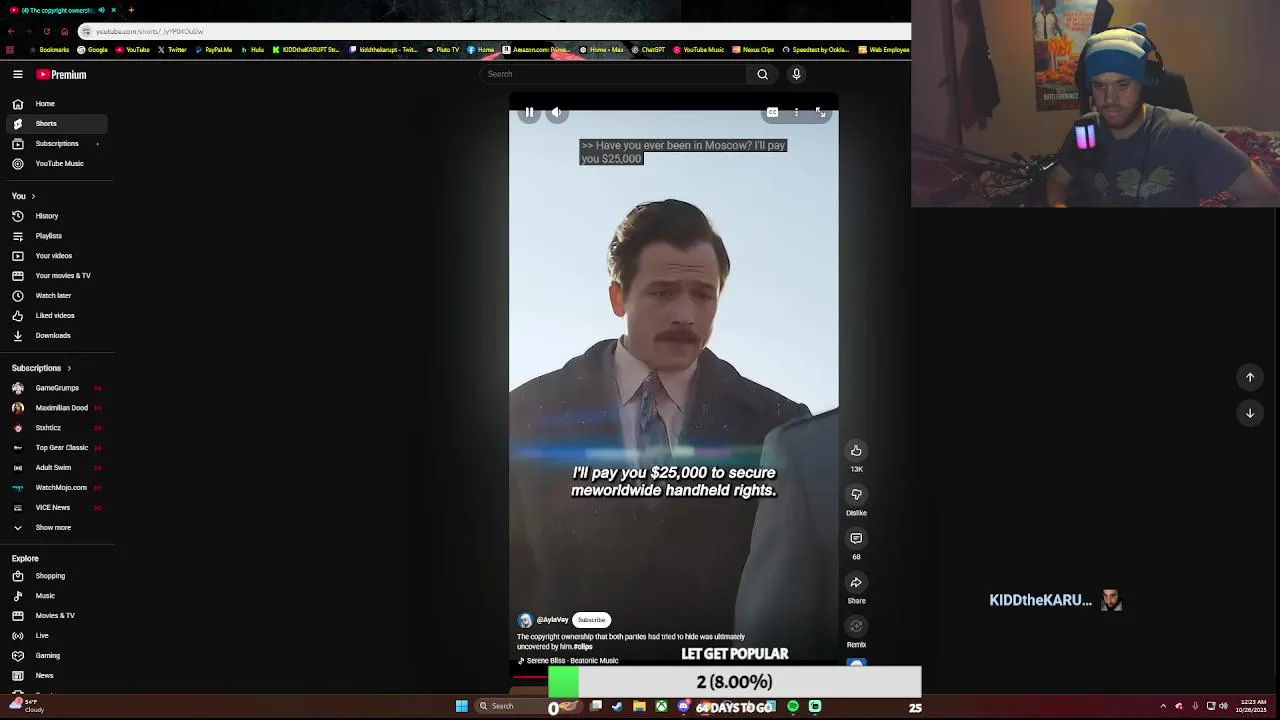Enter fullscreen on the Short

[x=820, y=113]
